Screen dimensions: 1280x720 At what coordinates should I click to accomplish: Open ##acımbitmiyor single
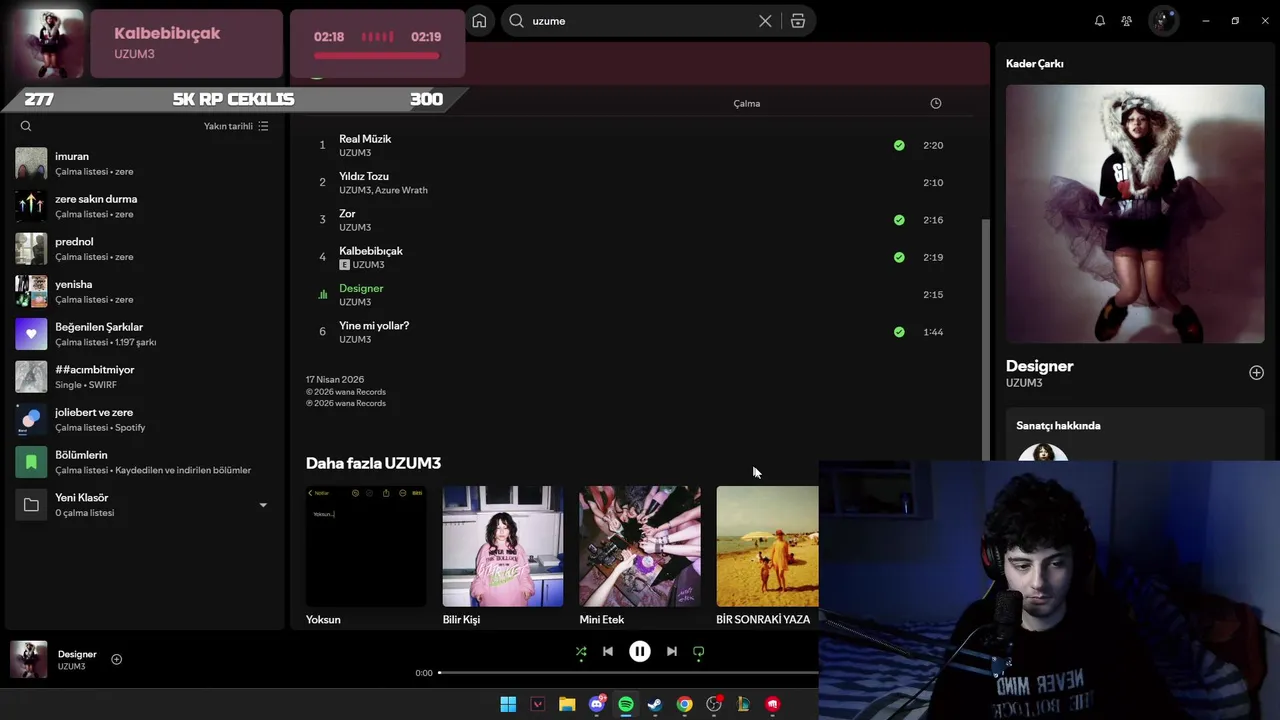(x=144, y=377)
